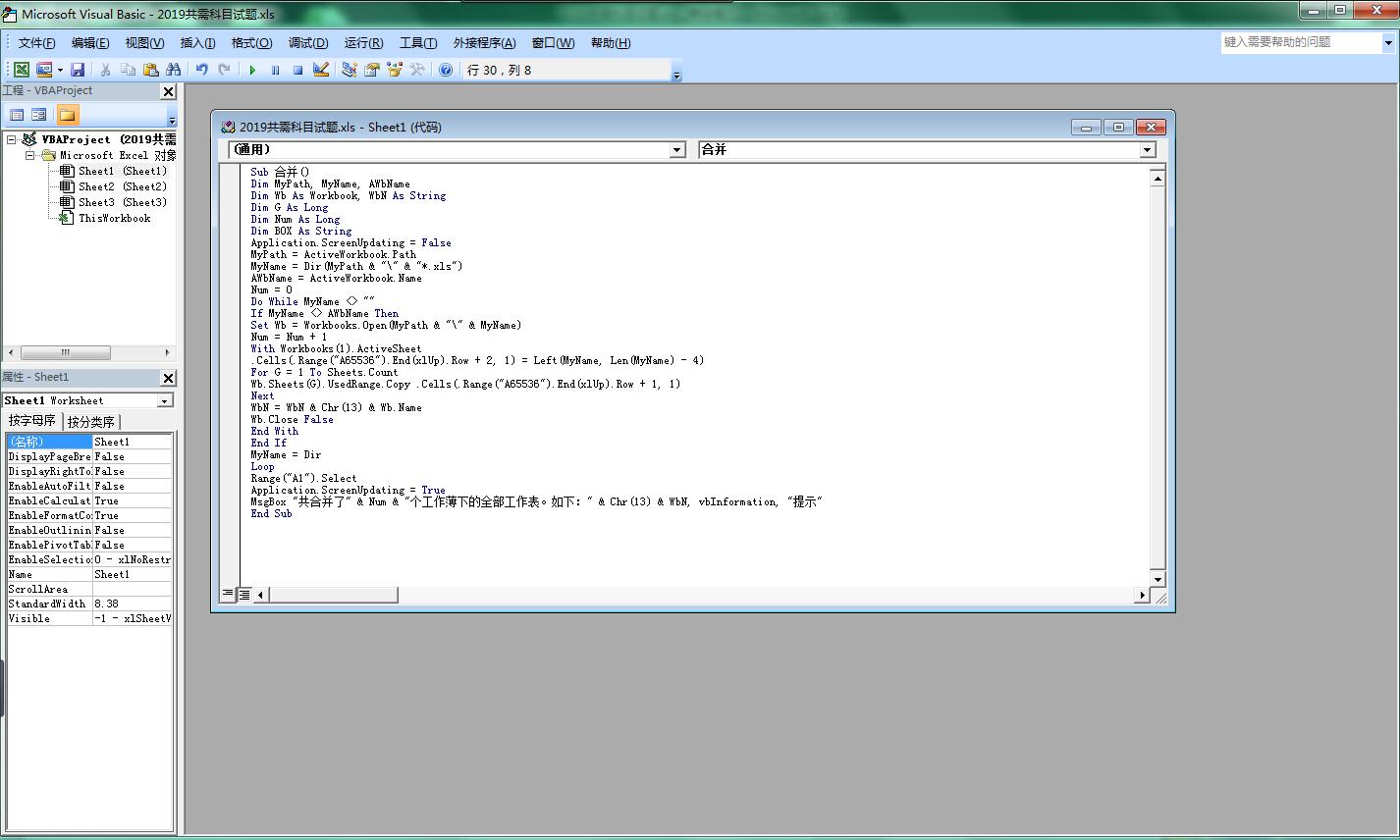Undo the last edit
Image resolution: width=1400 pixels, height=840 pixels.
click(201, 70)
